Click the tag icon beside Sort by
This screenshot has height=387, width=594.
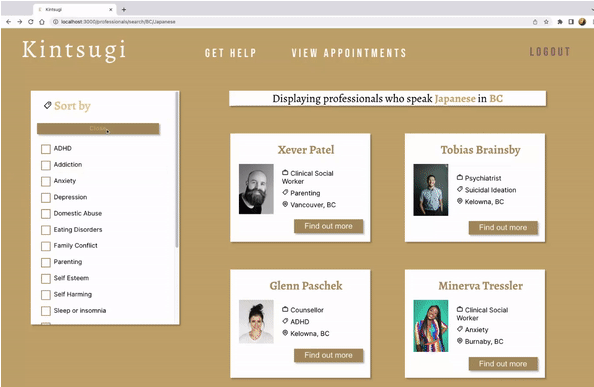tap(47, 105)
